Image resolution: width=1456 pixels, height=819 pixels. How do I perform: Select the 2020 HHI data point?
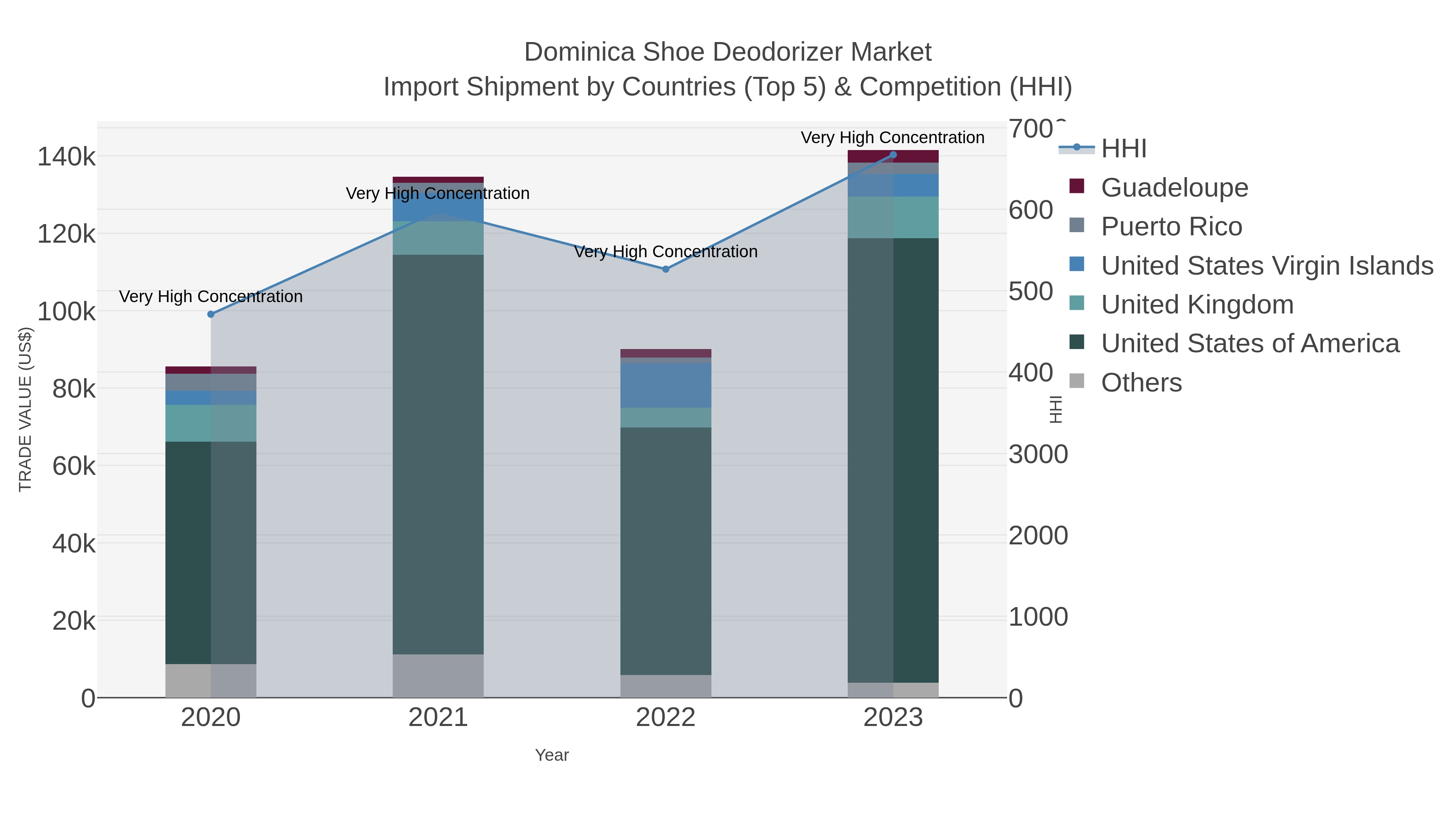tap(211, 314)
